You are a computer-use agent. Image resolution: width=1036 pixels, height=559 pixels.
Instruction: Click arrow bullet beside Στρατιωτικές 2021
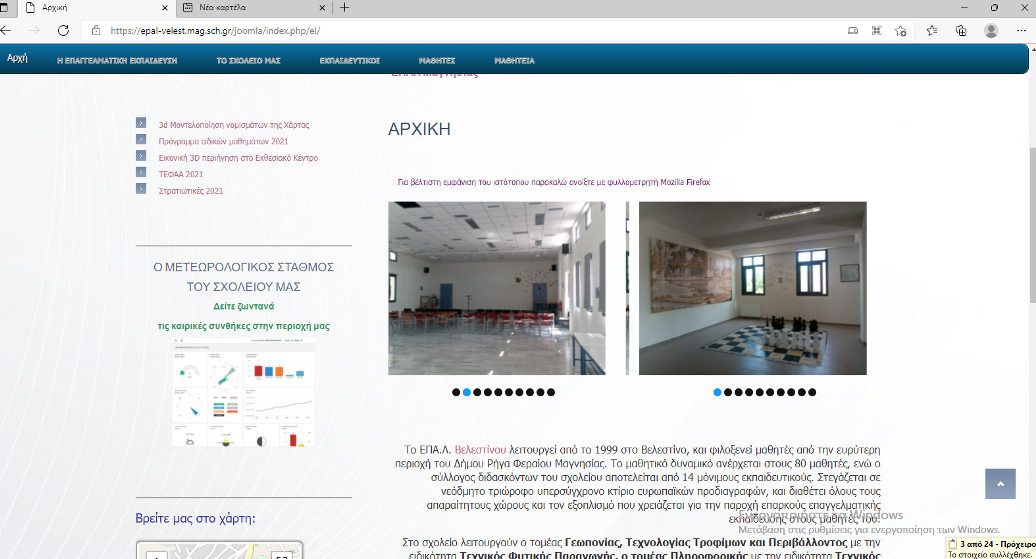141,188
